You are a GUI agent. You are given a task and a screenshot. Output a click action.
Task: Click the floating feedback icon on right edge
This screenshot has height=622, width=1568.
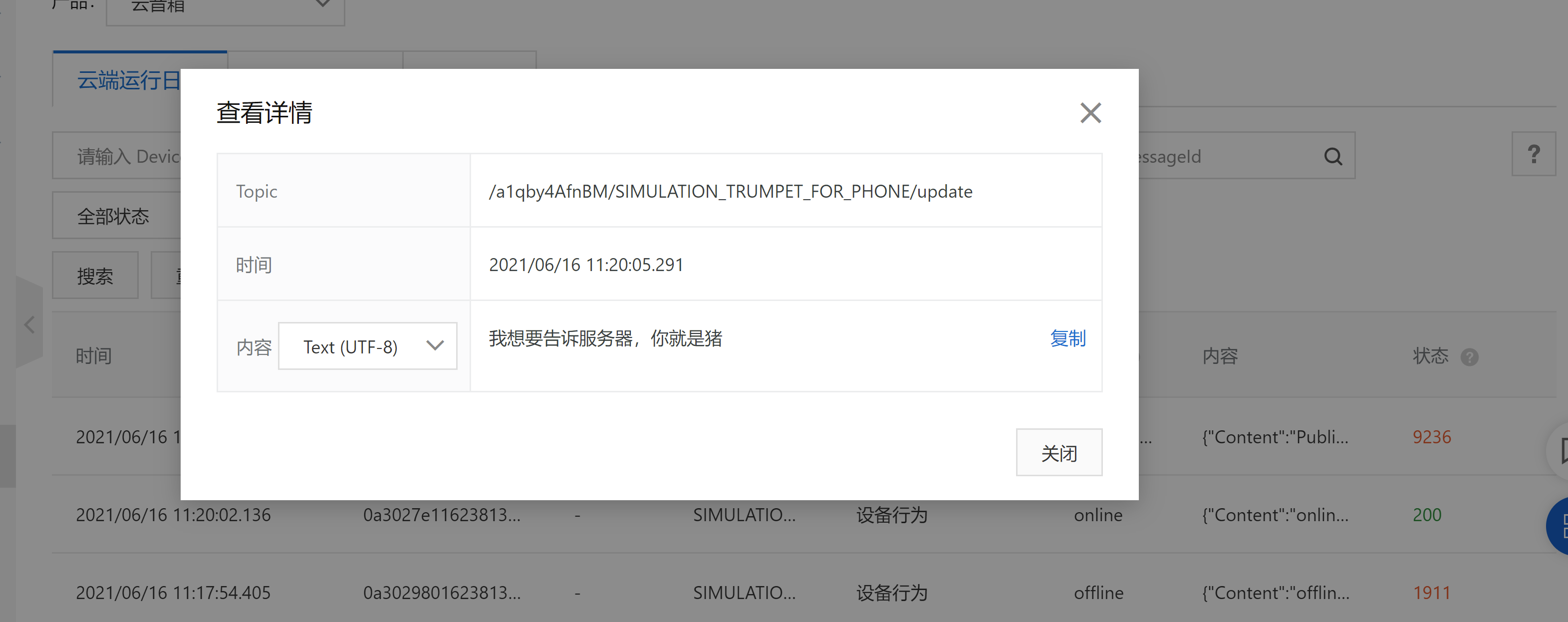(x=1560, y=451)
